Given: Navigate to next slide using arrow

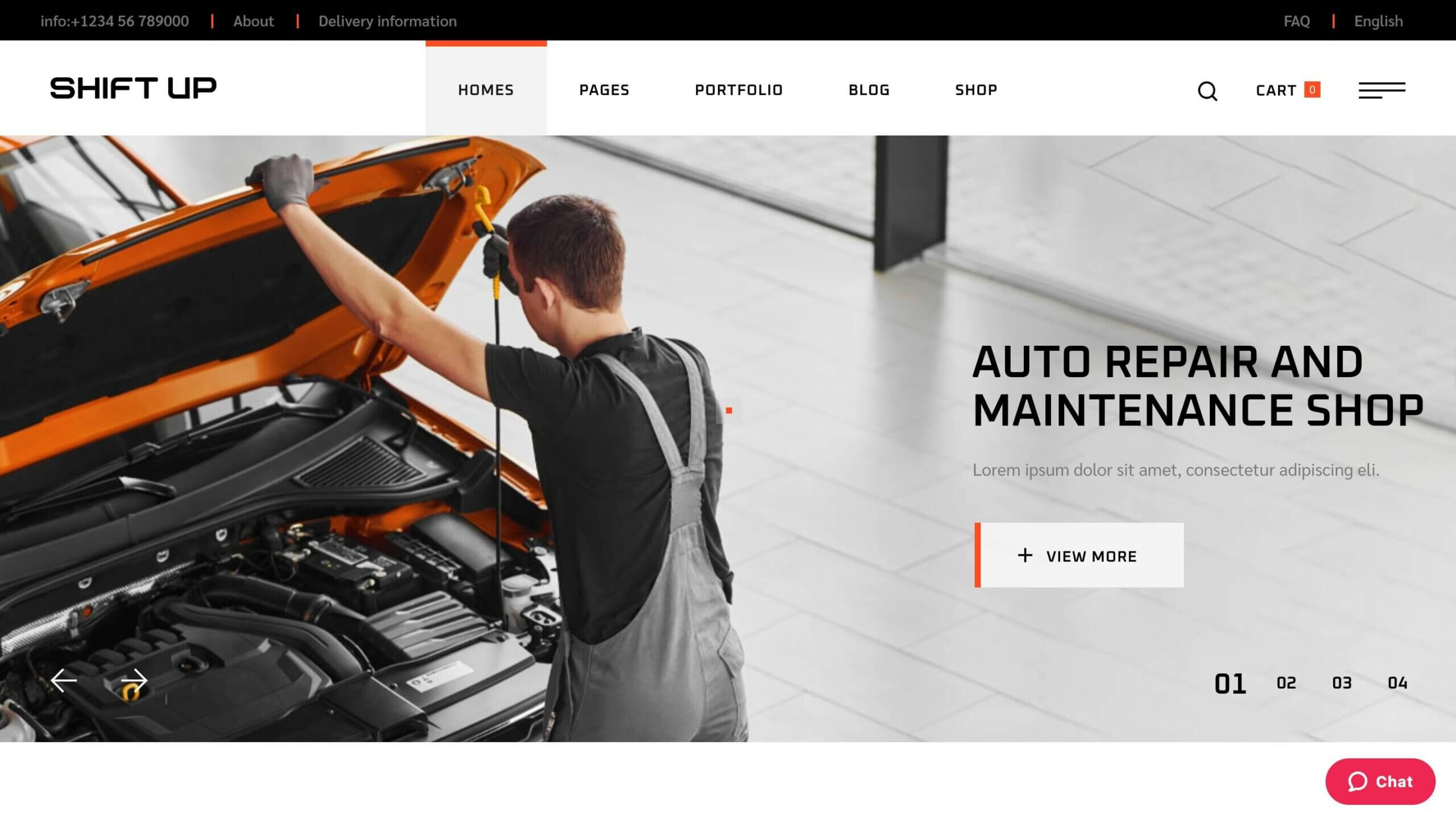Looking at the screenshot, I should [x=133, y=681].
